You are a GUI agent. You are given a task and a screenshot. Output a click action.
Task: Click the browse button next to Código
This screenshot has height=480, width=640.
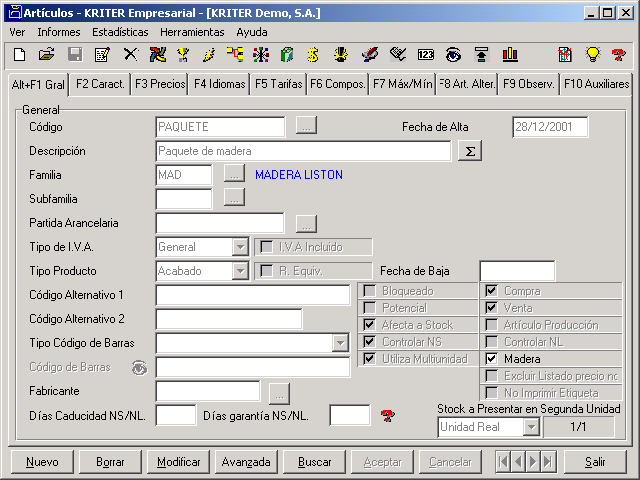[x=306, y=127]
